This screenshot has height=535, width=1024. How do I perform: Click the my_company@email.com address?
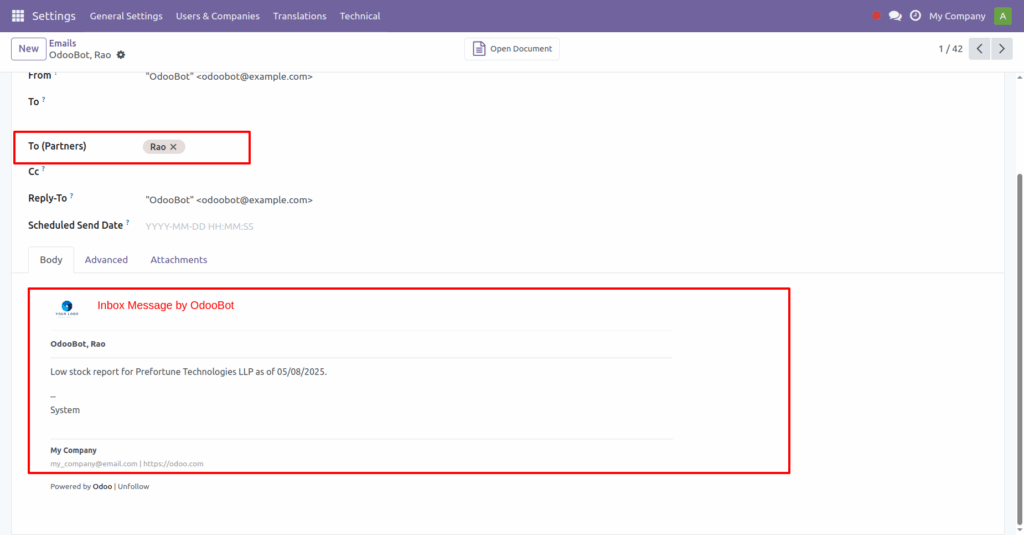(94, 464)
